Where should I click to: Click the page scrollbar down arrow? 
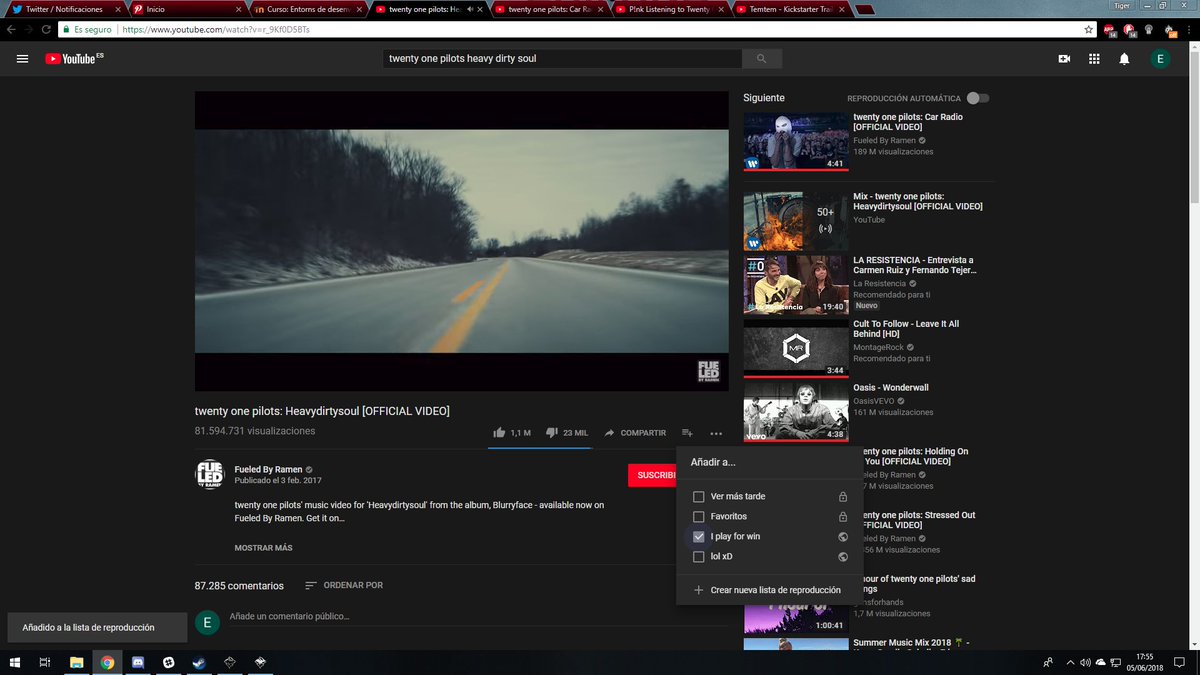pos(1194,643)
